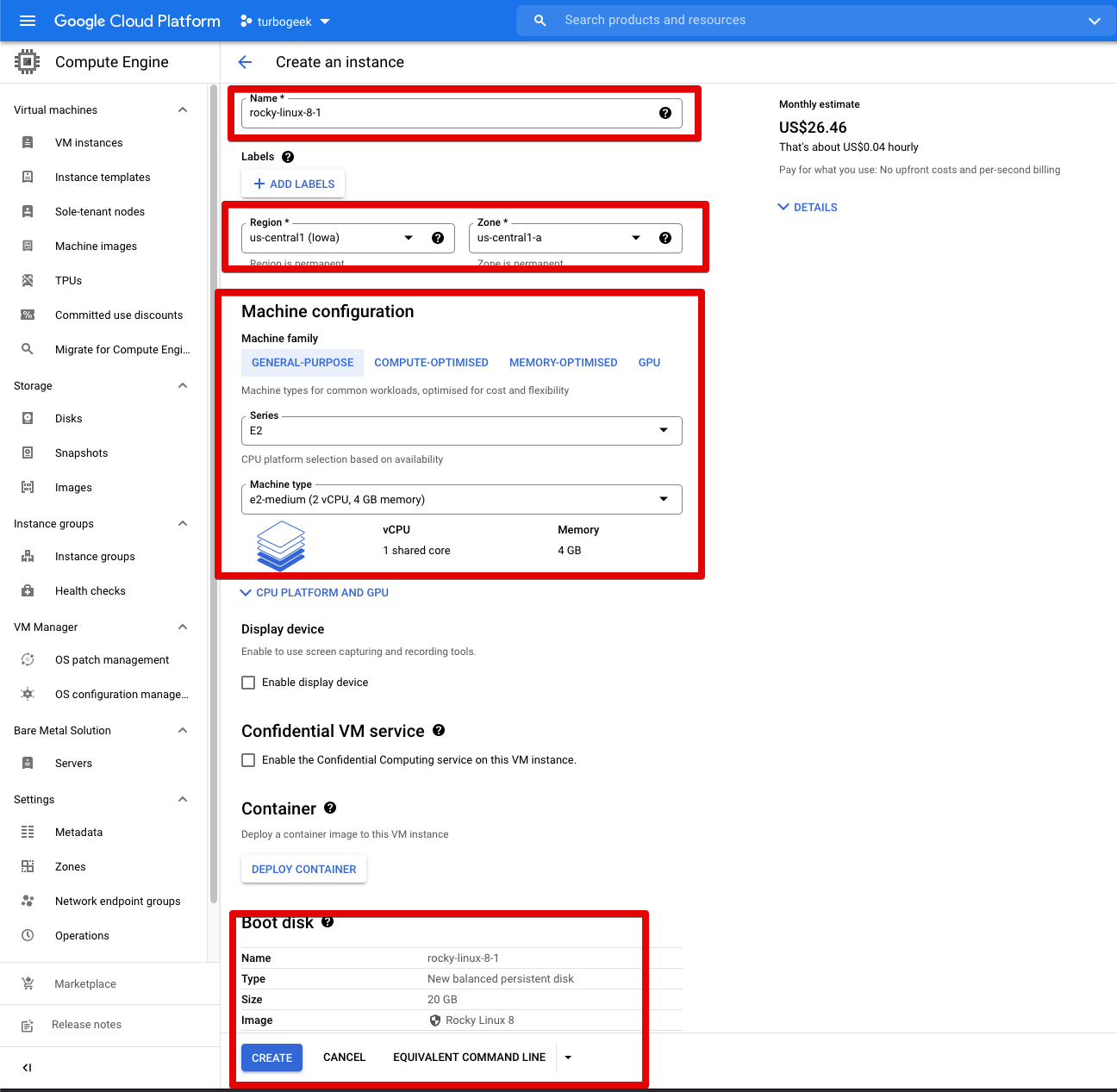Open Release notes link
Viewport: 1117px width, 1092px height.
tap(86, 1025)
